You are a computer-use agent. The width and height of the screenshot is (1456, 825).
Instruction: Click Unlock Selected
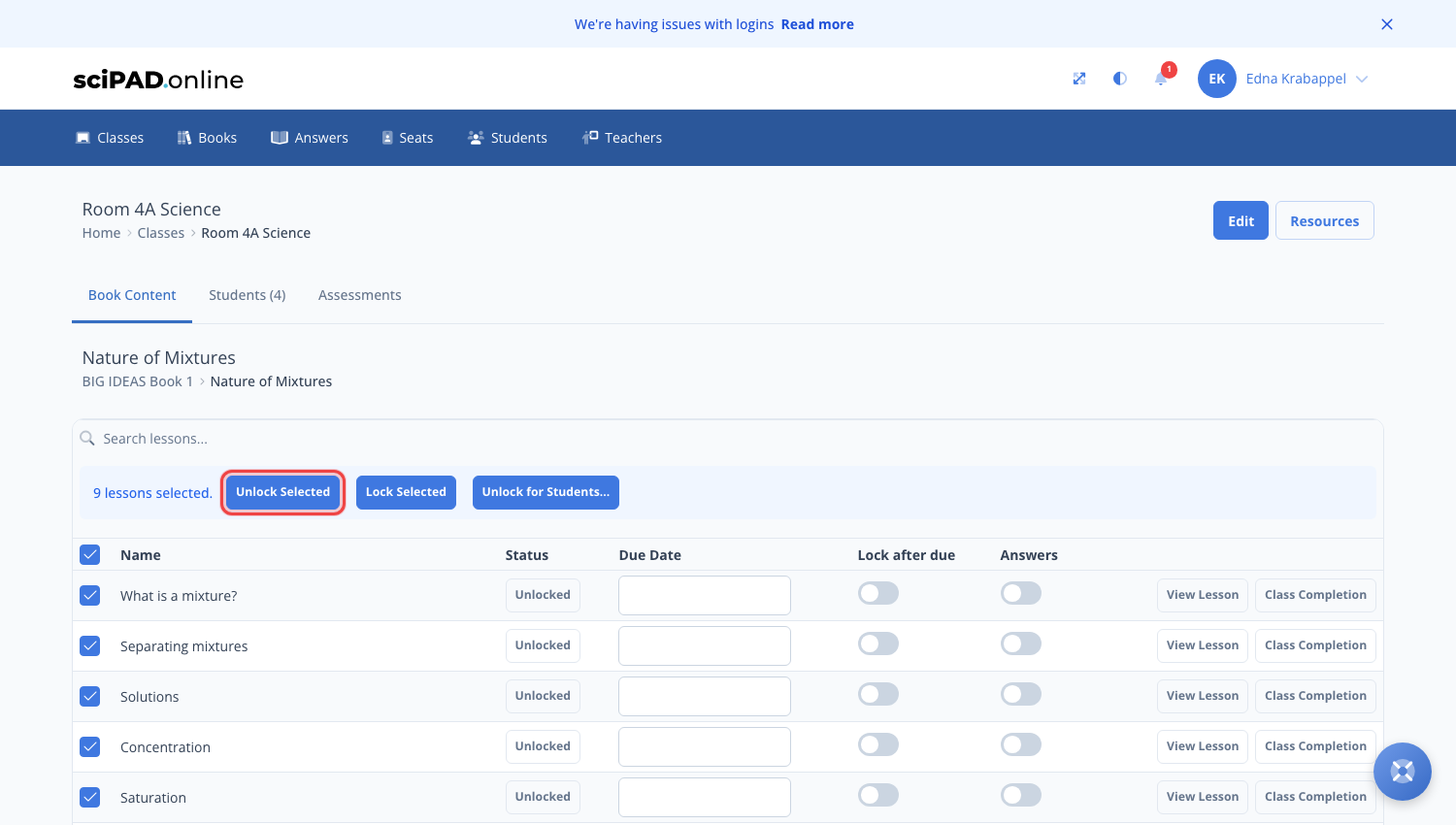[x=282, y=492]
